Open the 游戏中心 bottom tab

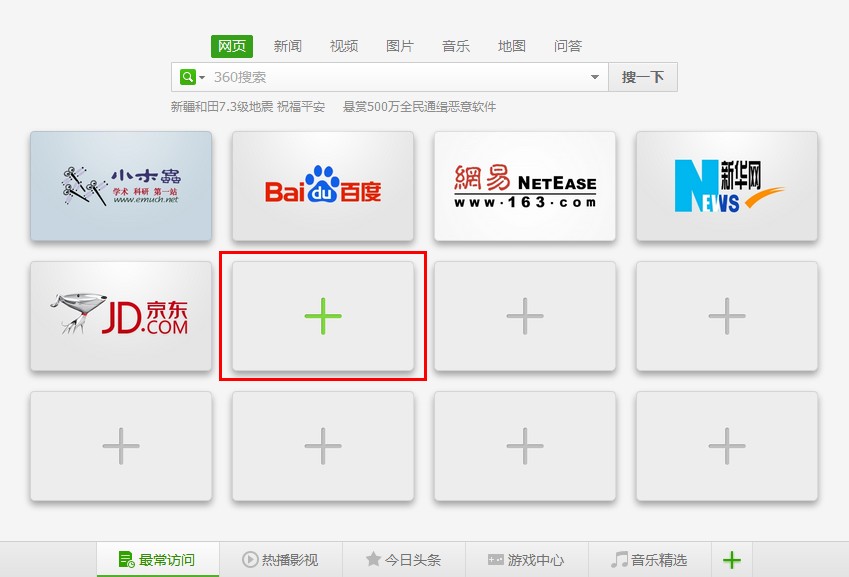pyautogui.click(x=526, y=560)
